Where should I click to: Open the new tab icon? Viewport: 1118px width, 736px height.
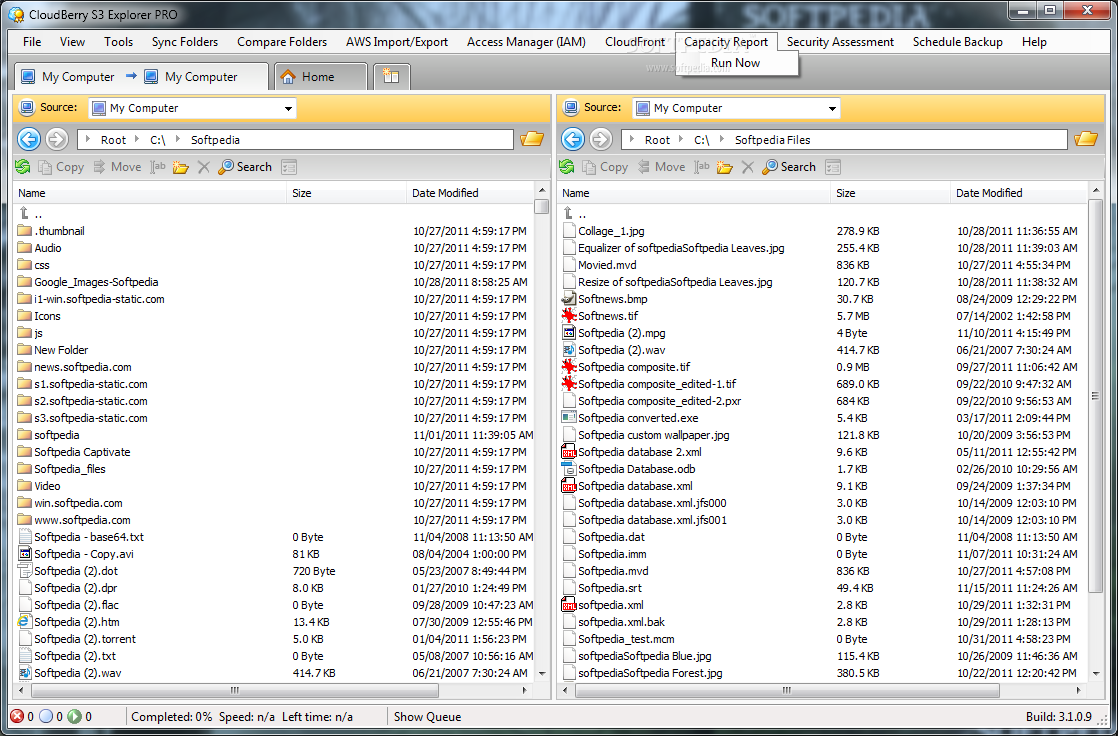(391, 76)
